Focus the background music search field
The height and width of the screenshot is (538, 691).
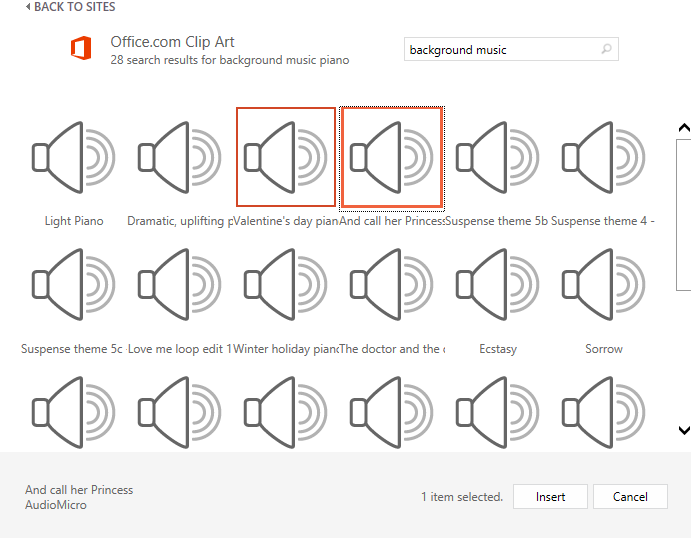500,50
